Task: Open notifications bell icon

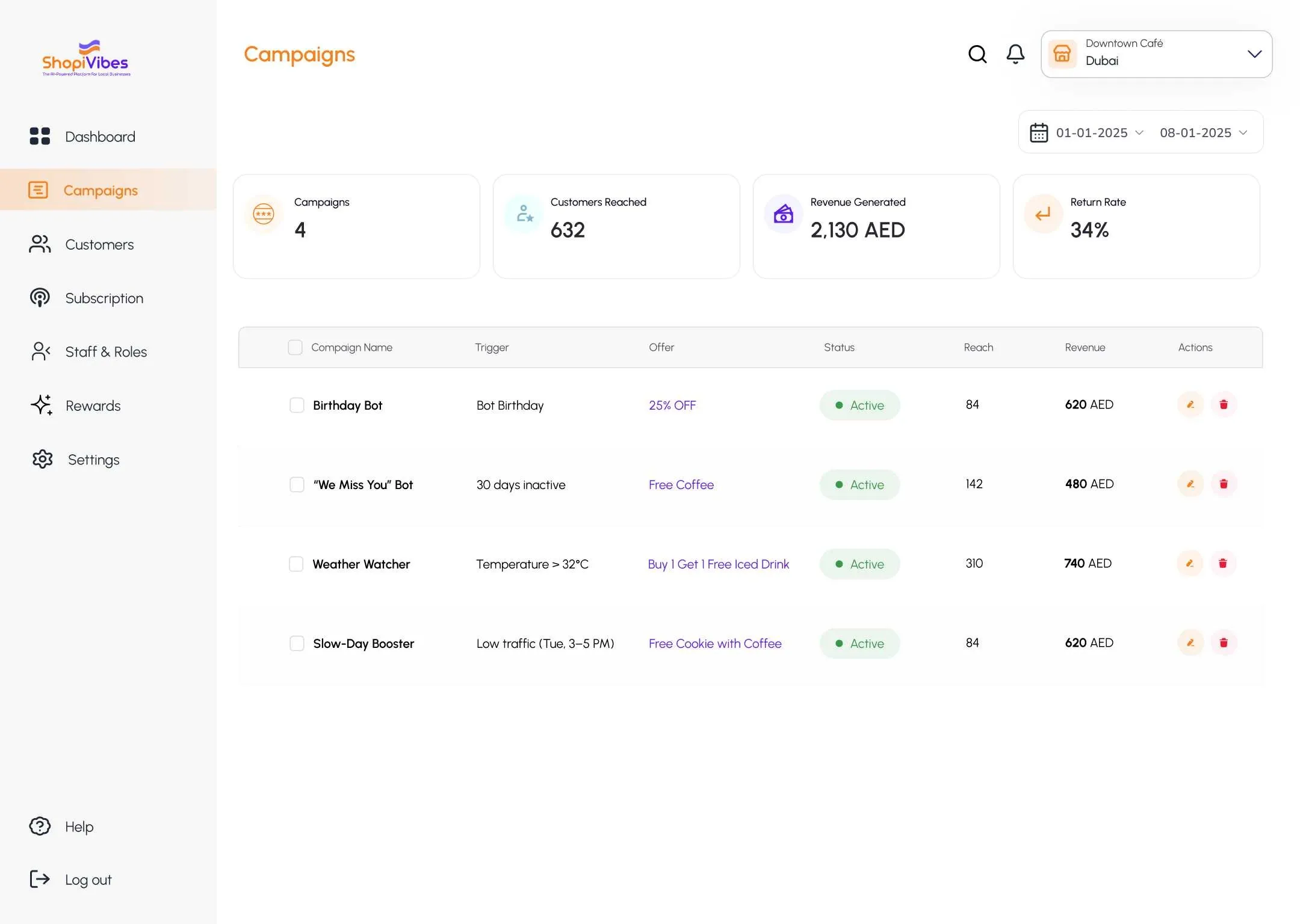Action: coord(1015,54)
